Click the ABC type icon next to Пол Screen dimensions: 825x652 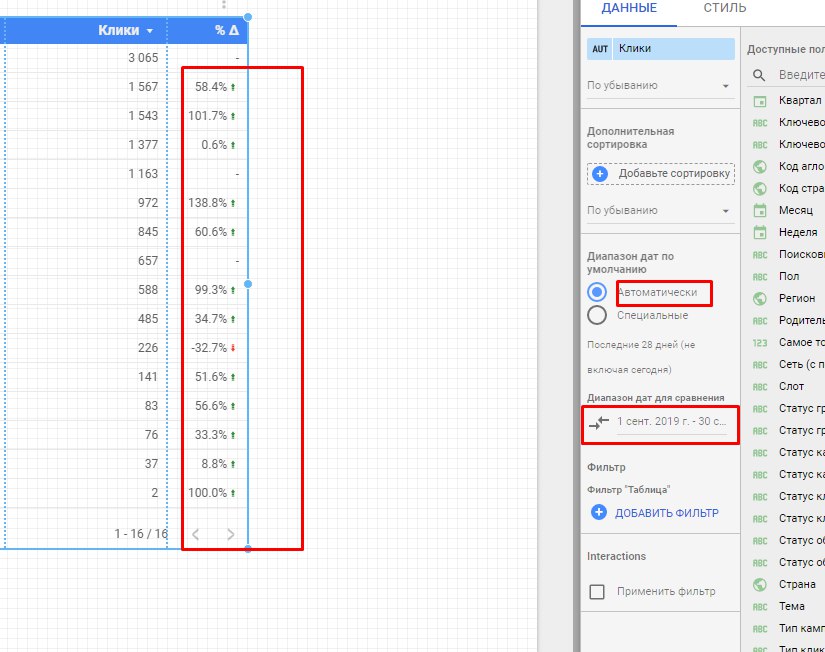pos(760,277)
